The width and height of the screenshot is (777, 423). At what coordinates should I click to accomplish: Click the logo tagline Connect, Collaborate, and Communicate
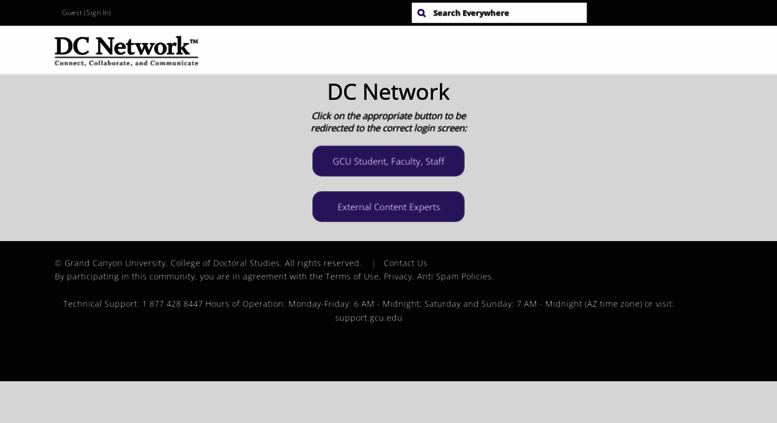pyautogui.click(x=126, y=63)
